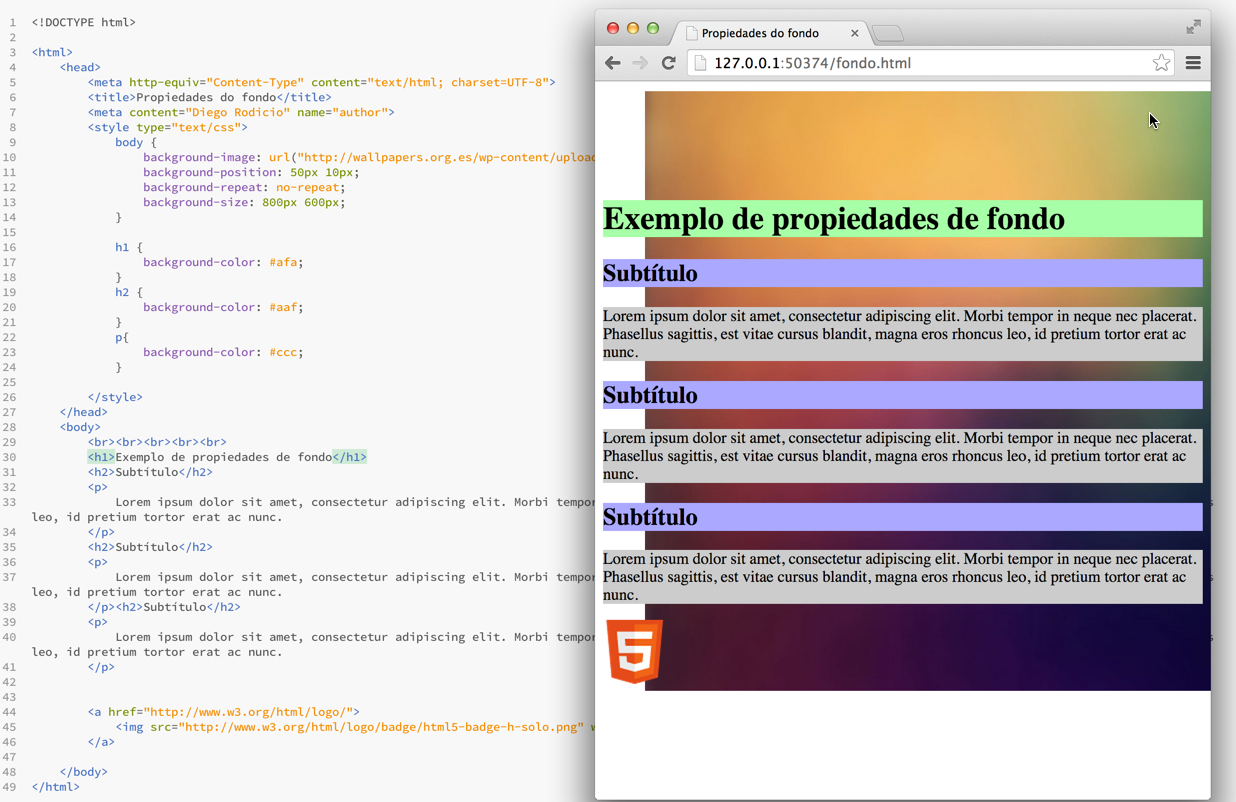Reload the fondo.html page
1236x802 pixels.
669,63
